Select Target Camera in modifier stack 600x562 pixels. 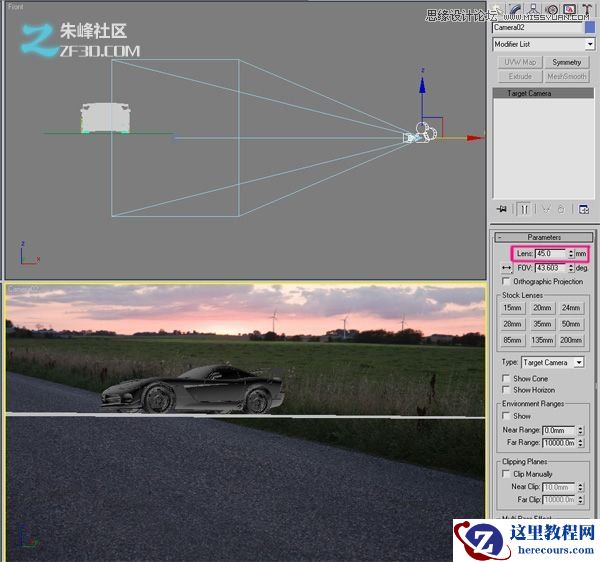coord(543,93)
